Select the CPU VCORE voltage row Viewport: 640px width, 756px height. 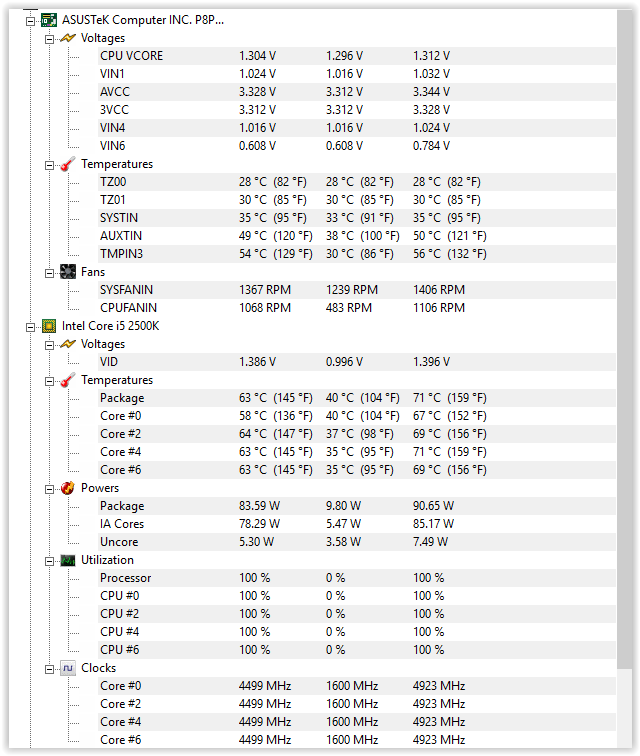pos(131,56)
